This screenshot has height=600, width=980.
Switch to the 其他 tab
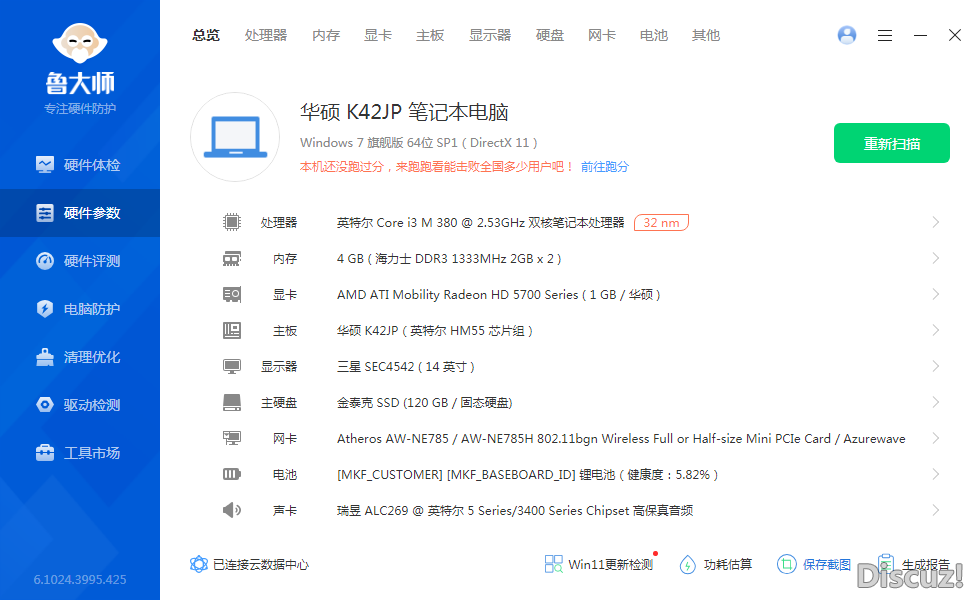[706, 36]
